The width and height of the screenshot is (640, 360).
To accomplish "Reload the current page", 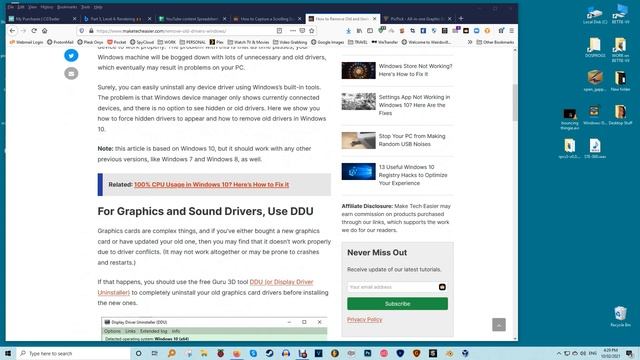I will click(34, 31).
